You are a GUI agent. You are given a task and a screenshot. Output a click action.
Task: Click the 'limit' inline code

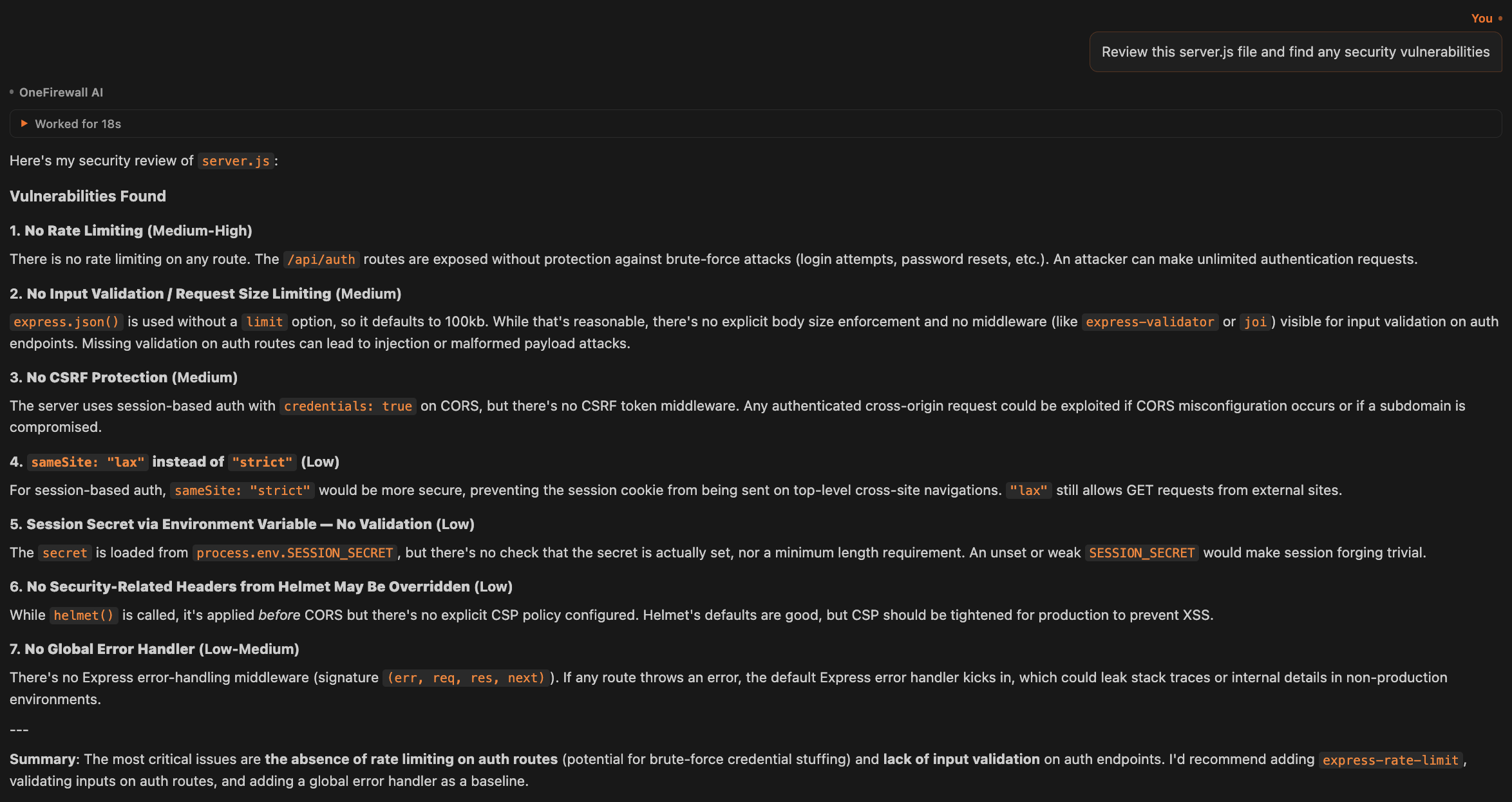pyautogui.click(x=265, y=322)
